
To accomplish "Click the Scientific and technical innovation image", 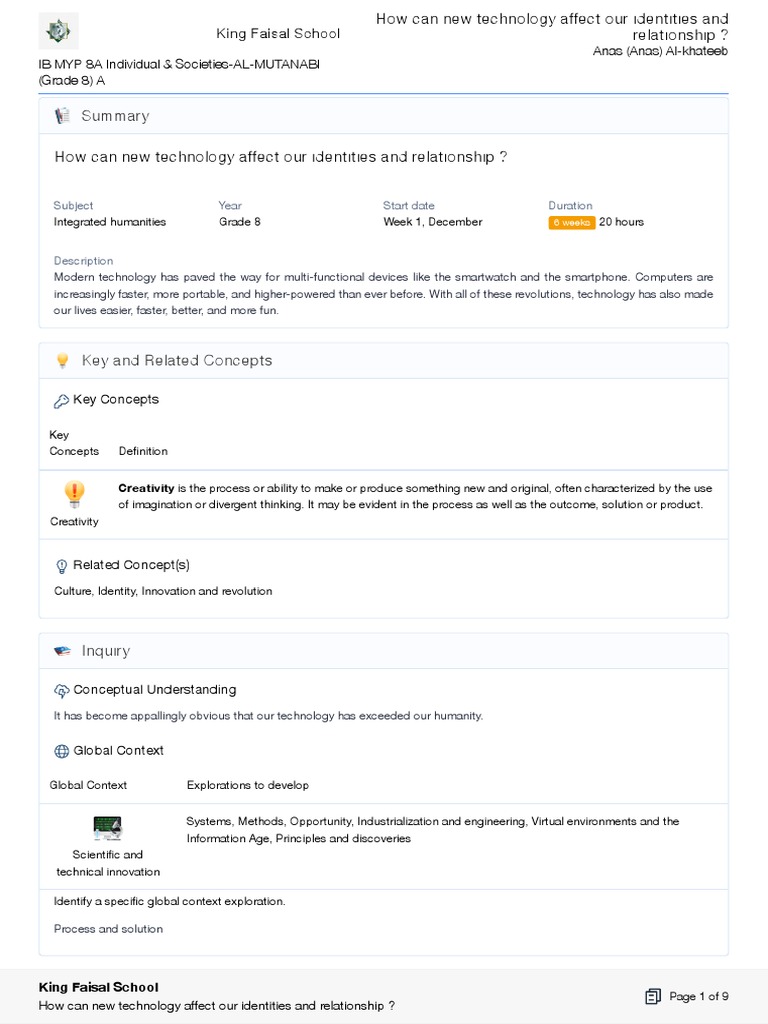I will pyautogui.click(x=107, y=828).
